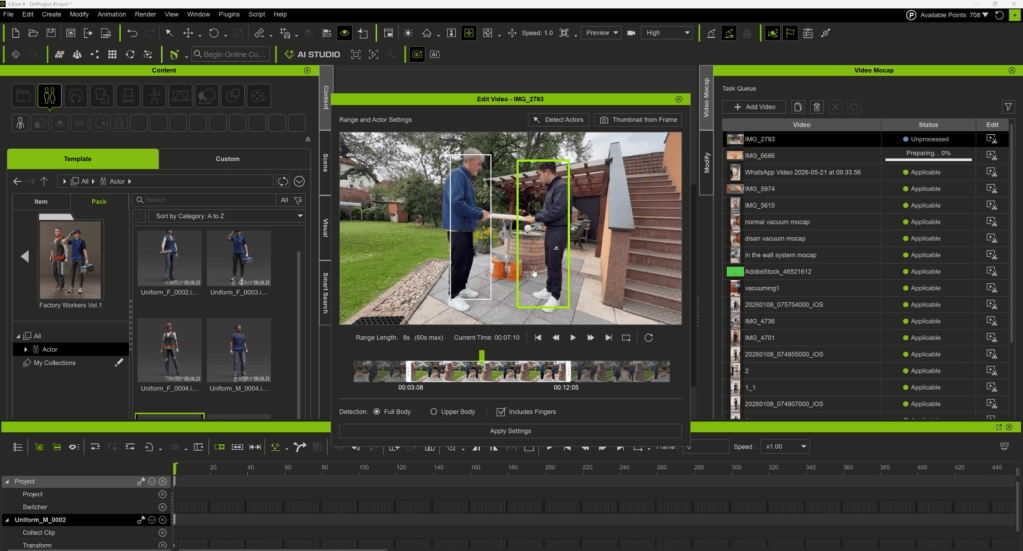Collapse the All tree node
Screen dimensions: 1023x551
[18, 336]
